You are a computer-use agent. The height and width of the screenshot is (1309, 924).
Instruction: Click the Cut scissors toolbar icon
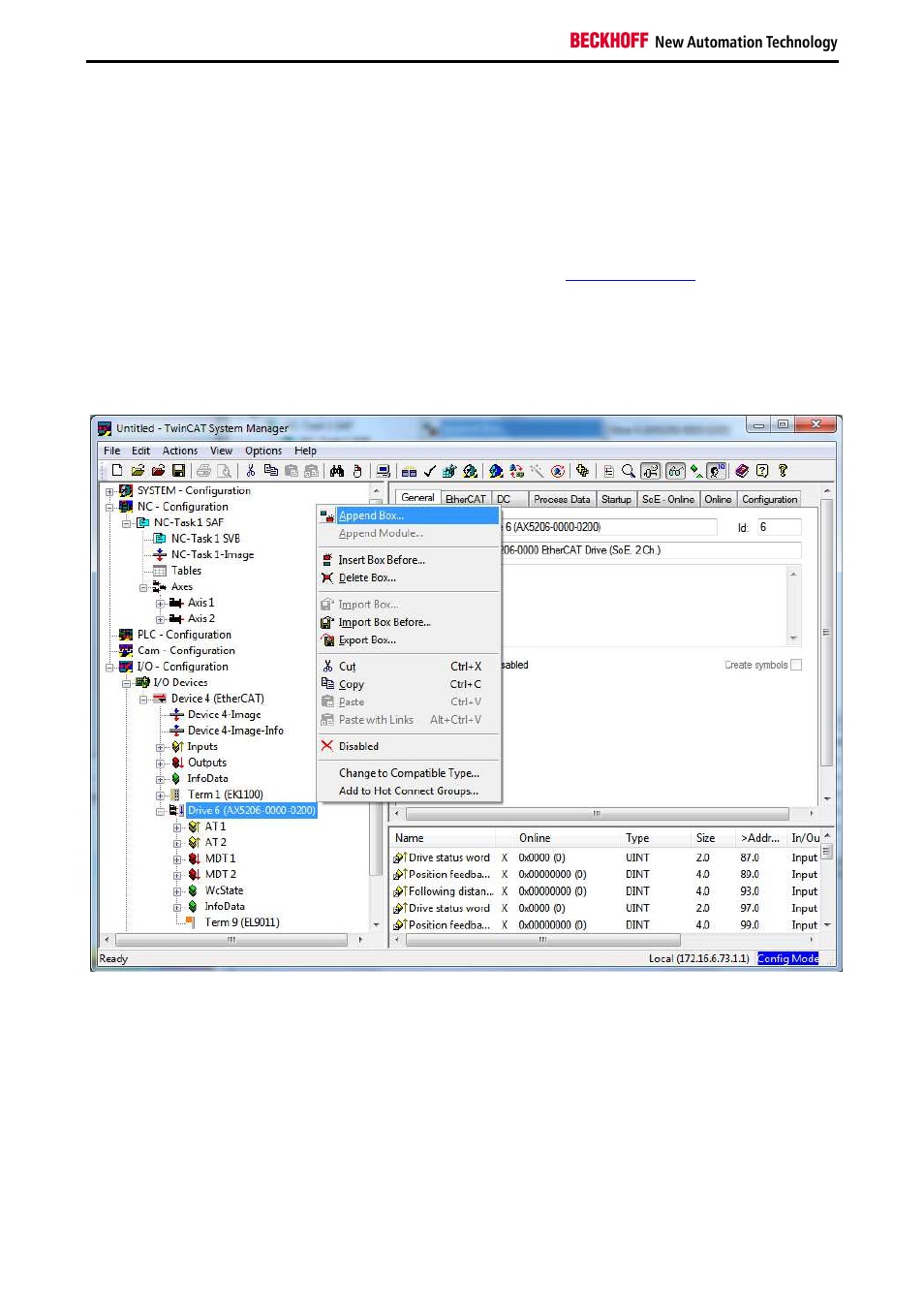251,471
